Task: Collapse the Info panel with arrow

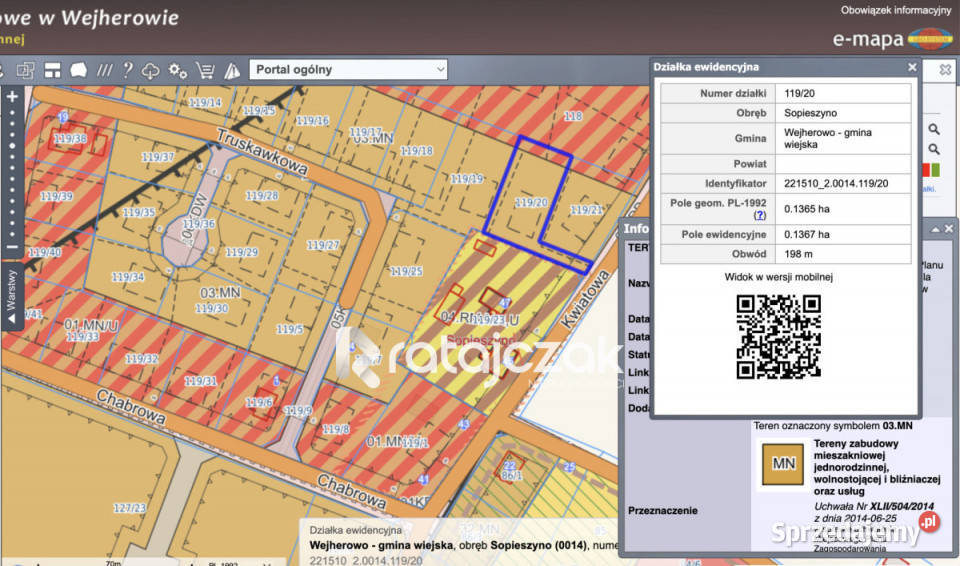Action: coord(935,229)
